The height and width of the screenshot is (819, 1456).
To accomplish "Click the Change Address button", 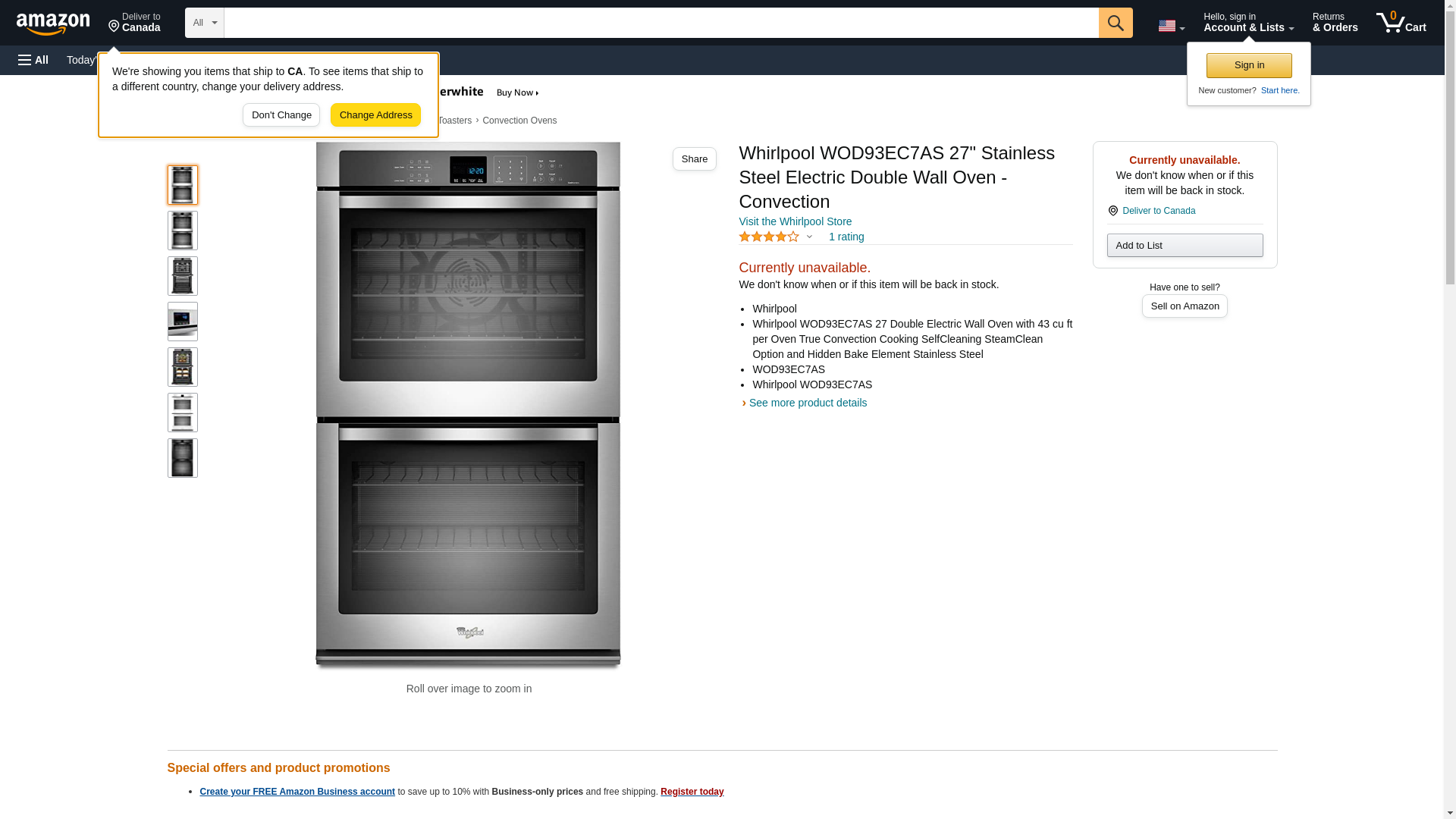I will pos(375,115).
